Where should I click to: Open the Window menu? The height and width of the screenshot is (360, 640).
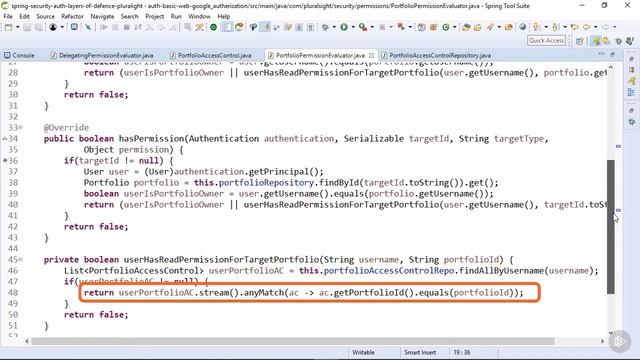[199, 16]
